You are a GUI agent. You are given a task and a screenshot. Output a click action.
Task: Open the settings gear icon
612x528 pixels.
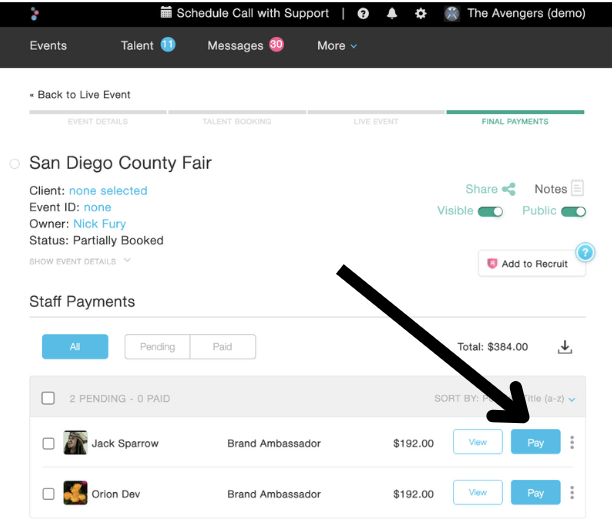tap(421, 14)
